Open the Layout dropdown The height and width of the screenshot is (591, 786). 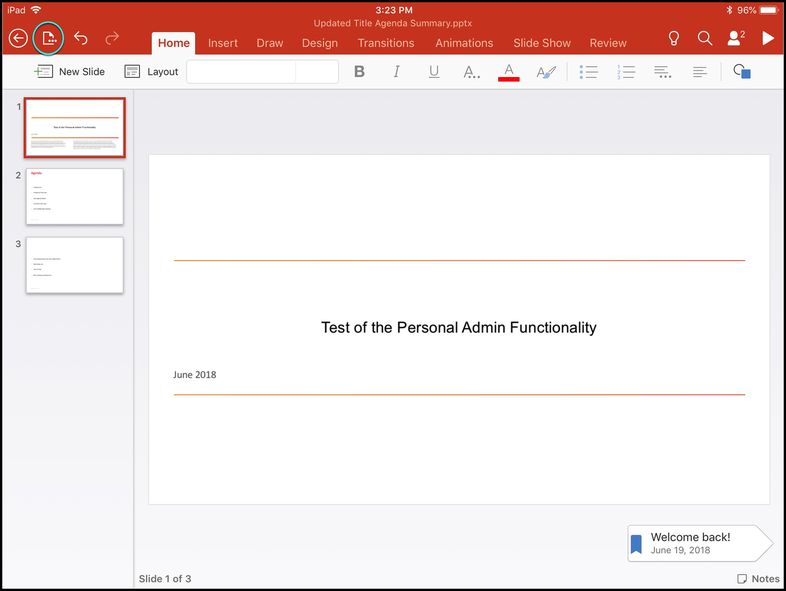(151, 72)
